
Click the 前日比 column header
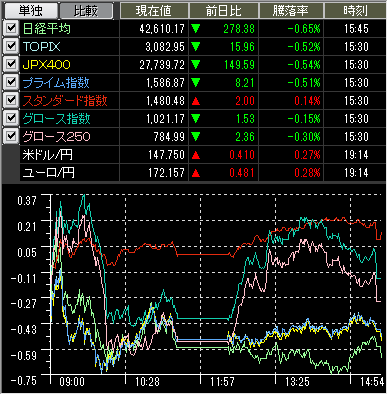point(224,11)
